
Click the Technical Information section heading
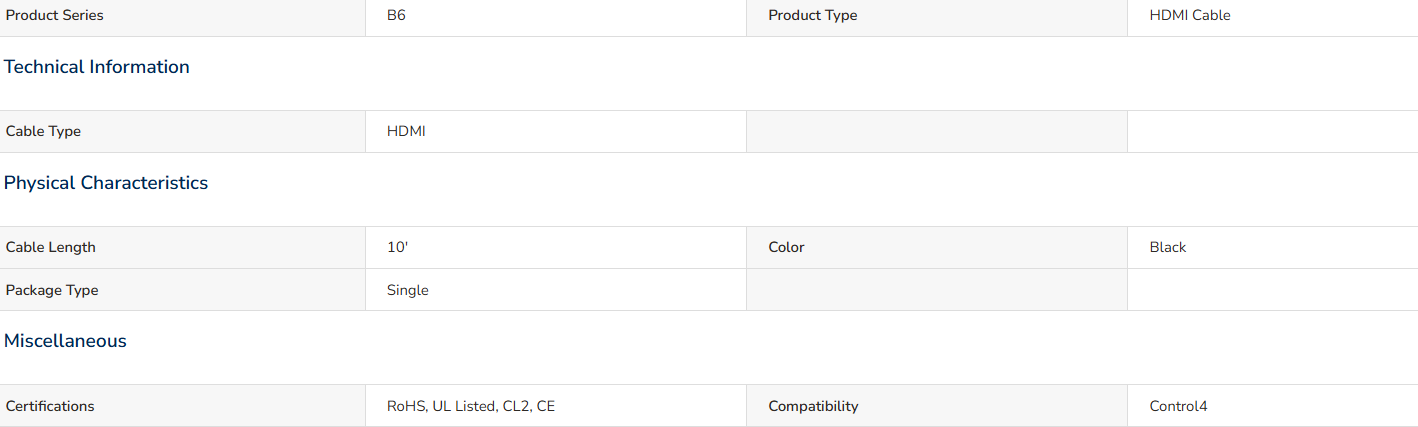[x=96, y=67]
